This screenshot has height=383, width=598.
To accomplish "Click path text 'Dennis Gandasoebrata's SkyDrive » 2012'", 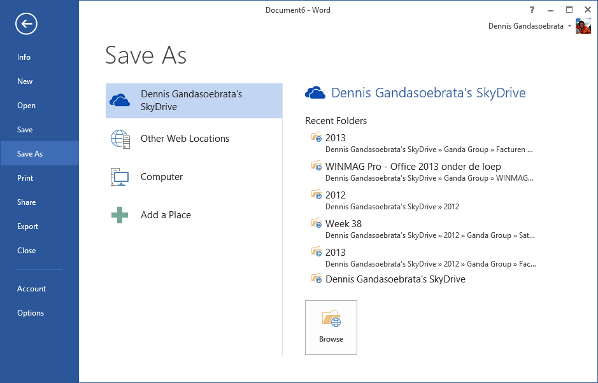I will coord(392,207).
